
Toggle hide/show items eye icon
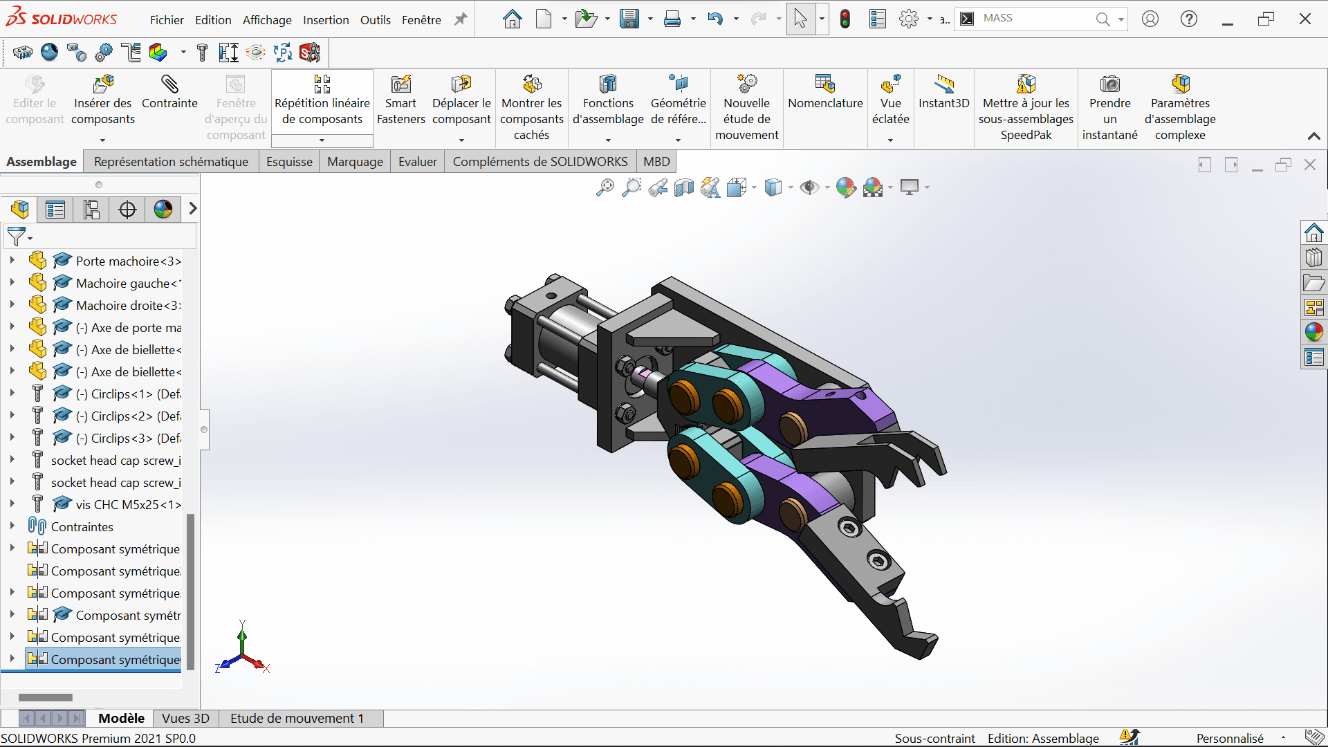tap(809, 187)
